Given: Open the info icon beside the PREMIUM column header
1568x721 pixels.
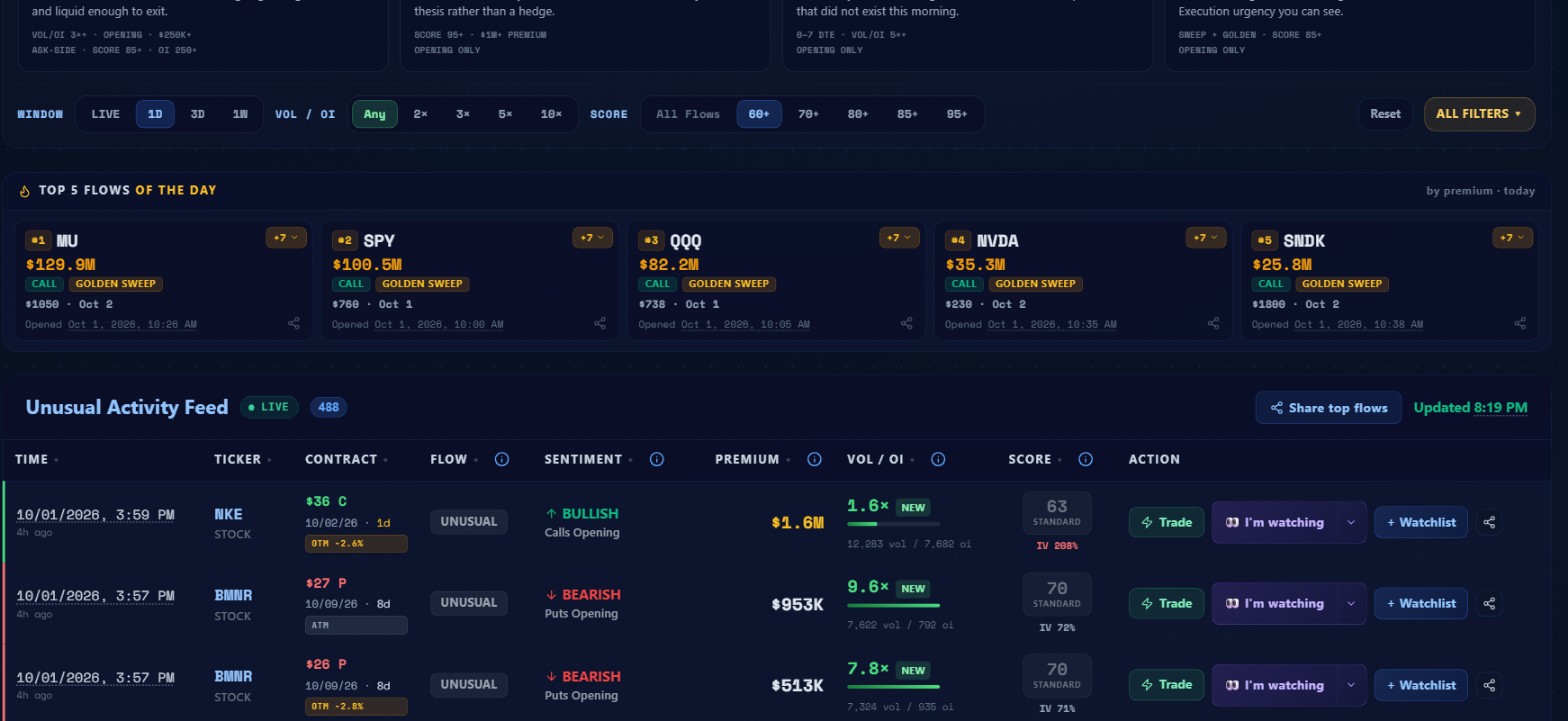Looking at the screenshot, I should coord(814,459).
